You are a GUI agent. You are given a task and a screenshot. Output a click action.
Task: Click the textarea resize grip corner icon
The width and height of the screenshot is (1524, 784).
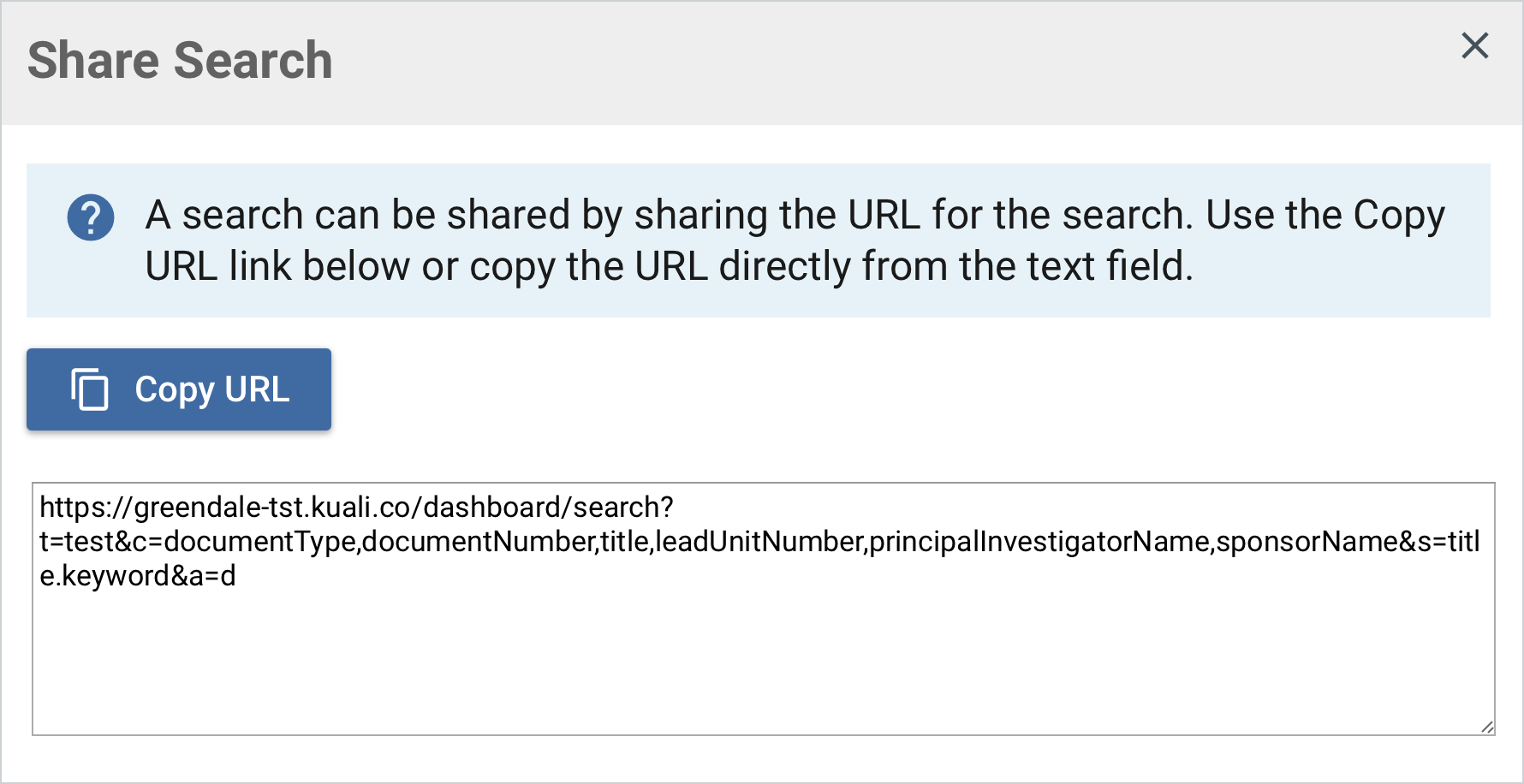[1487, 727]
